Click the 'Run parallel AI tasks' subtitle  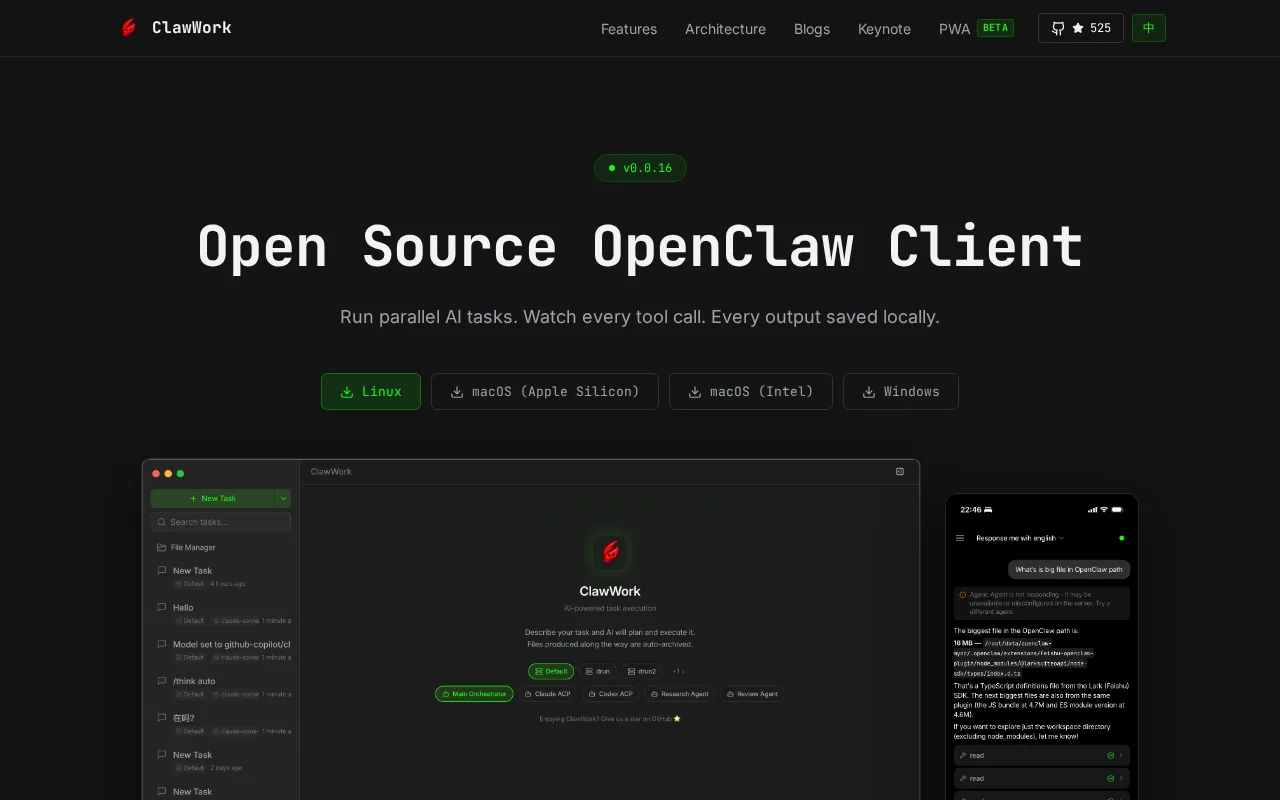tap(640, 317)
